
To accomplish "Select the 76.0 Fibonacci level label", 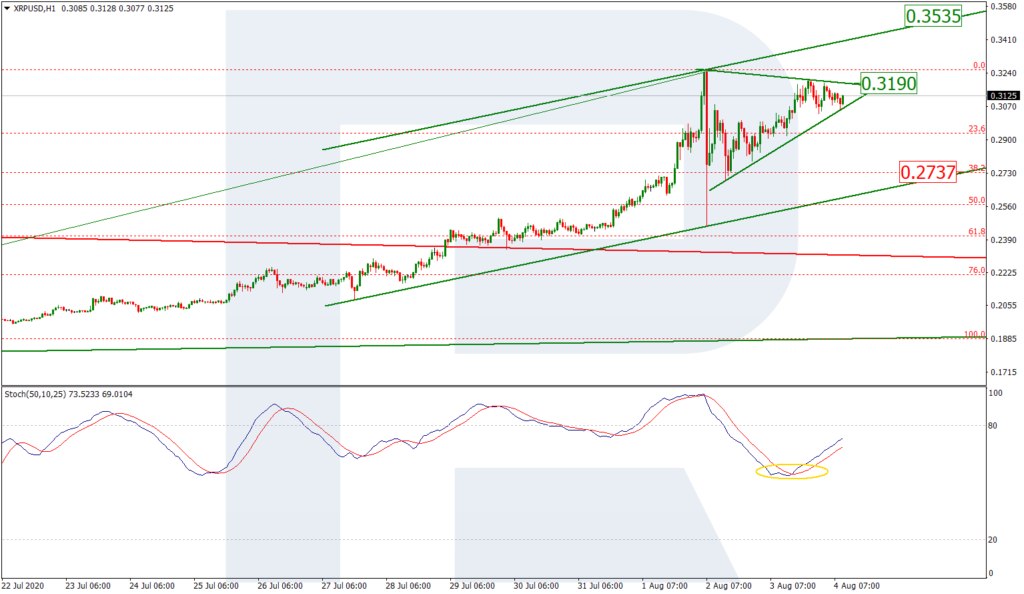I will pyautogui.click(x=977, y=270).
